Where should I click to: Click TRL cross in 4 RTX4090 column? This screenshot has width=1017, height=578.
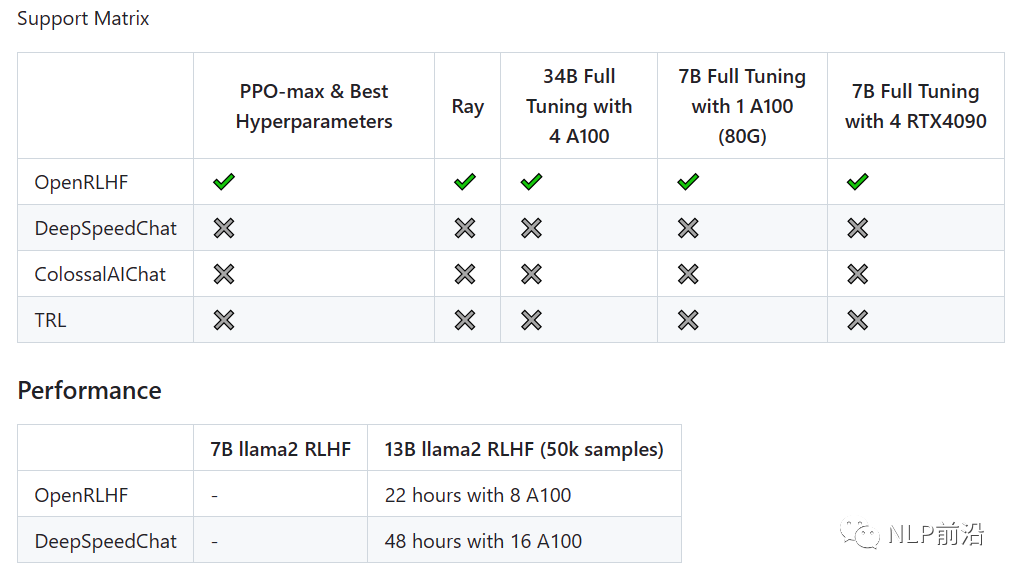tap(857, 320)
